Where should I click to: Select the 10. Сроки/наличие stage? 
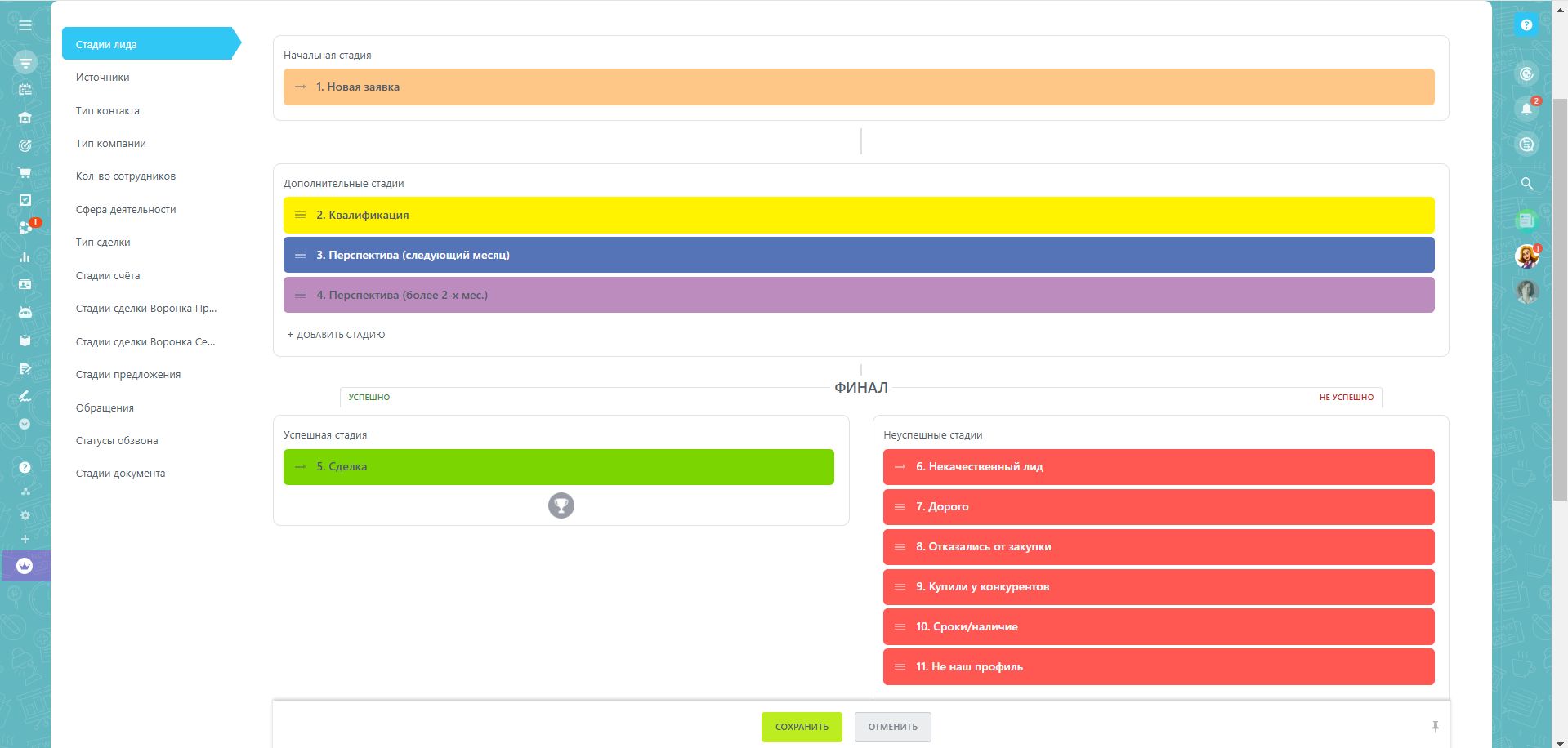click(x=1159, y=627)
